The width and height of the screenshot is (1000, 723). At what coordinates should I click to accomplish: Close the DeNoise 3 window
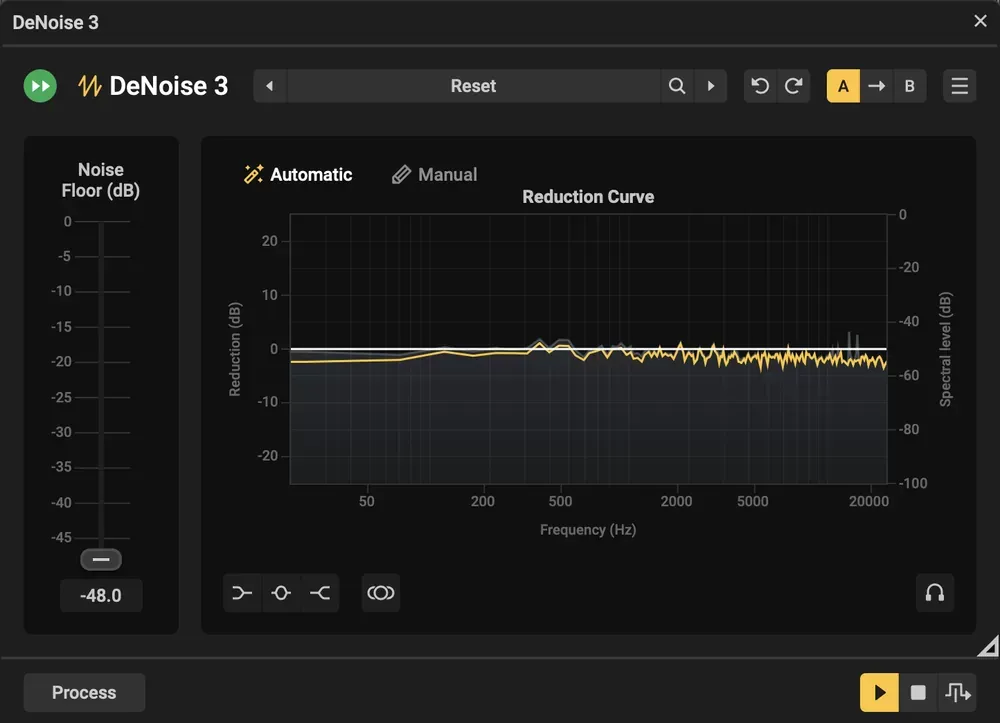(980, 21)
